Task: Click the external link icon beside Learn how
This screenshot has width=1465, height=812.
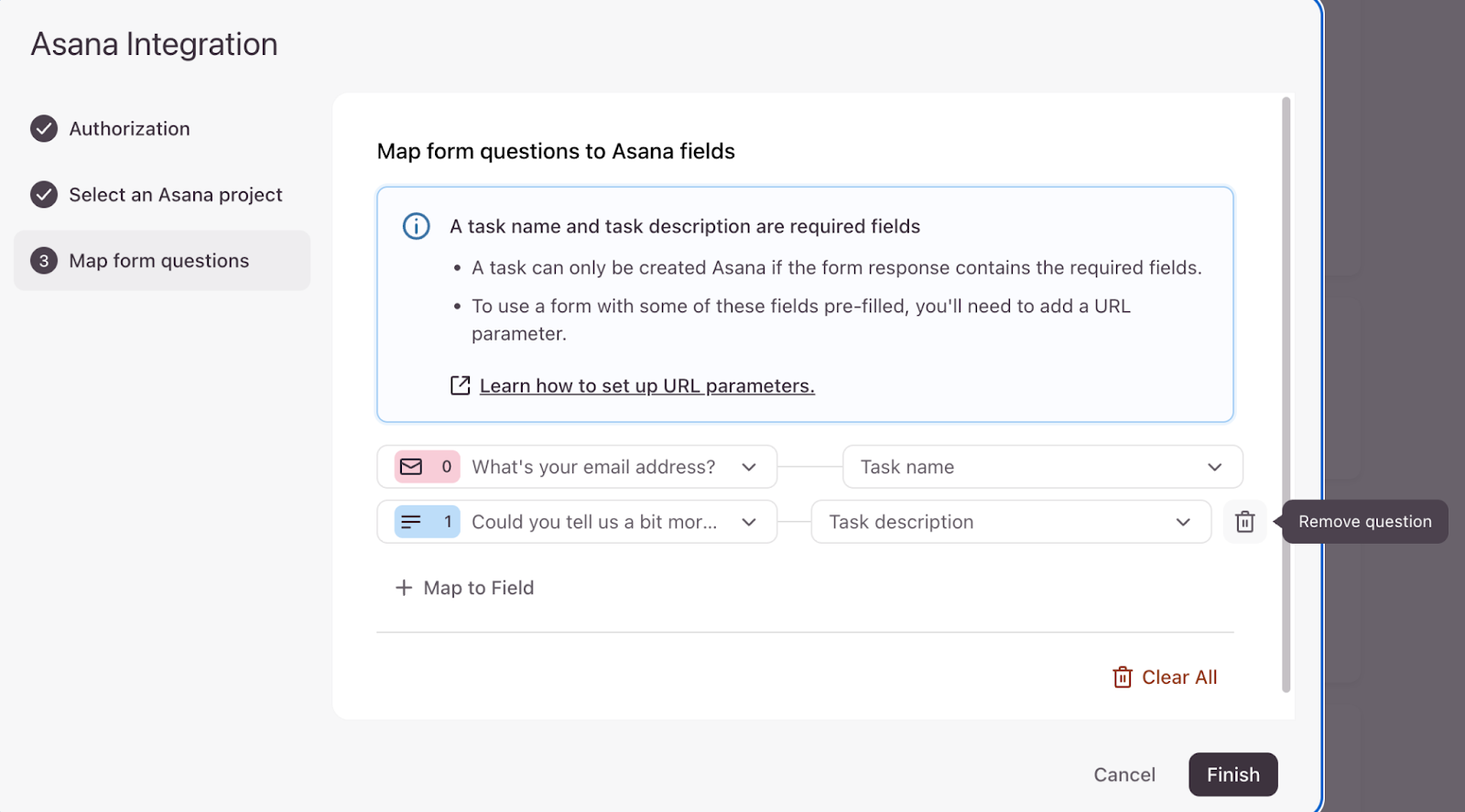Action: [460, 386]
